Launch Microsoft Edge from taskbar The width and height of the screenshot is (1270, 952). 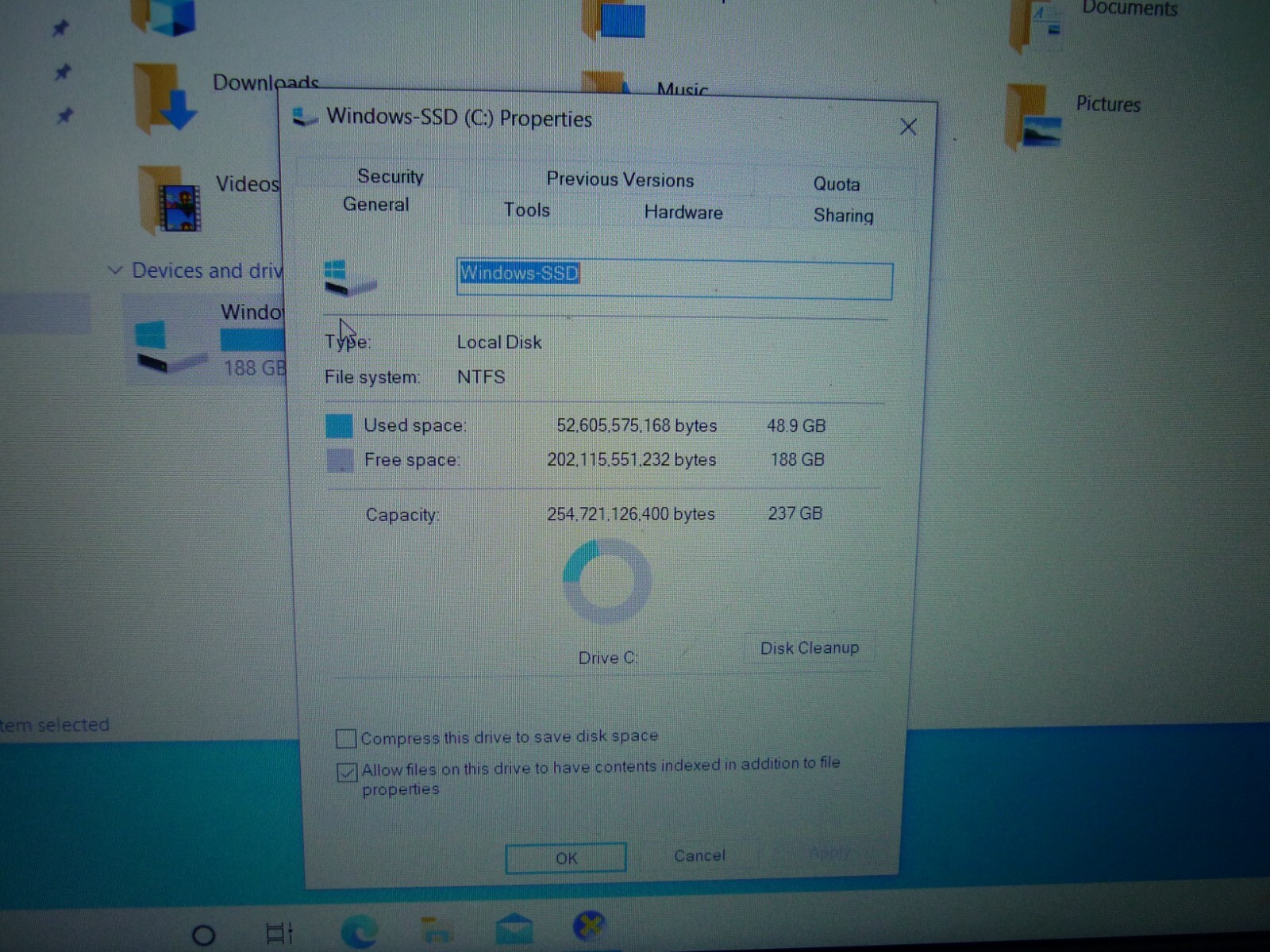pos(360,931)
